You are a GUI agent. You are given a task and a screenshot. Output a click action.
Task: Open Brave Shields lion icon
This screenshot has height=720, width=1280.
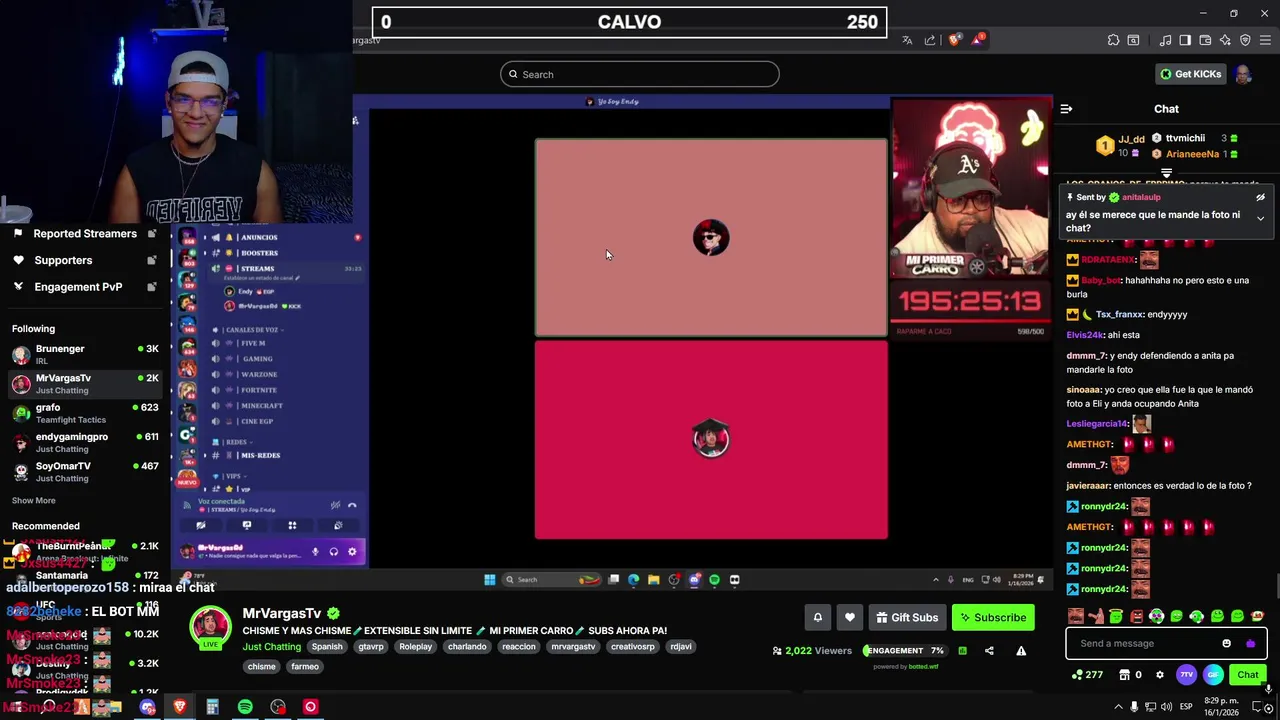click(955, 40)
